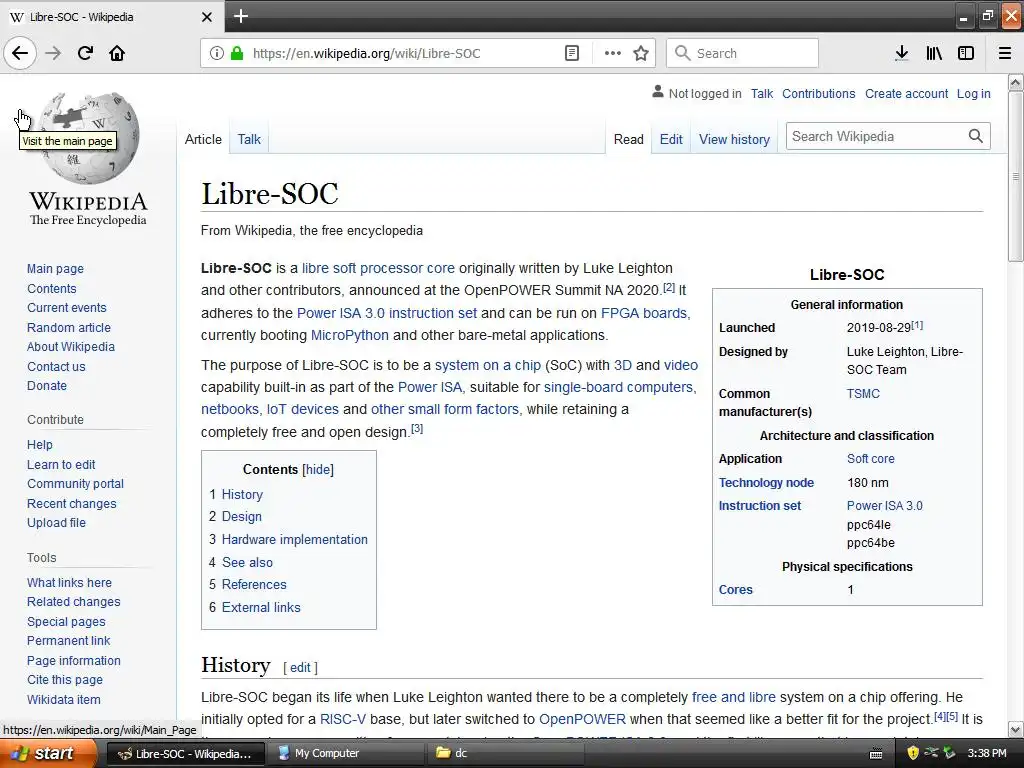Open Wikidata item link
The width and height of the screenshot is (1024, 768).
[x=63, y=699]
